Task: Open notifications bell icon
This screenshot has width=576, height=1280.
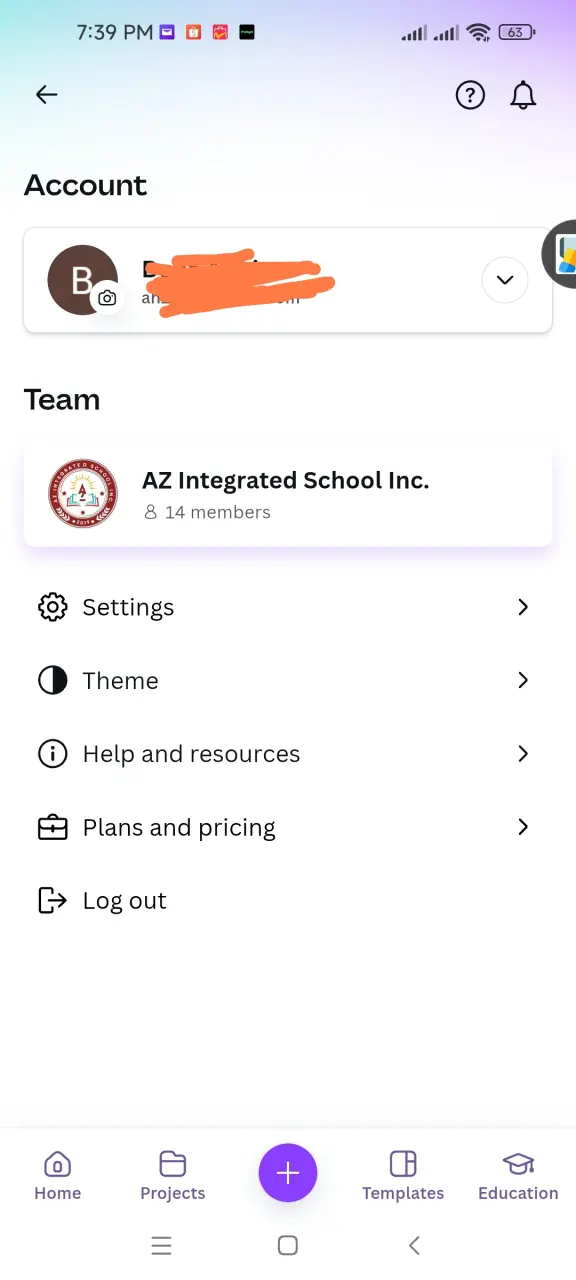Action: pos(523,95)
